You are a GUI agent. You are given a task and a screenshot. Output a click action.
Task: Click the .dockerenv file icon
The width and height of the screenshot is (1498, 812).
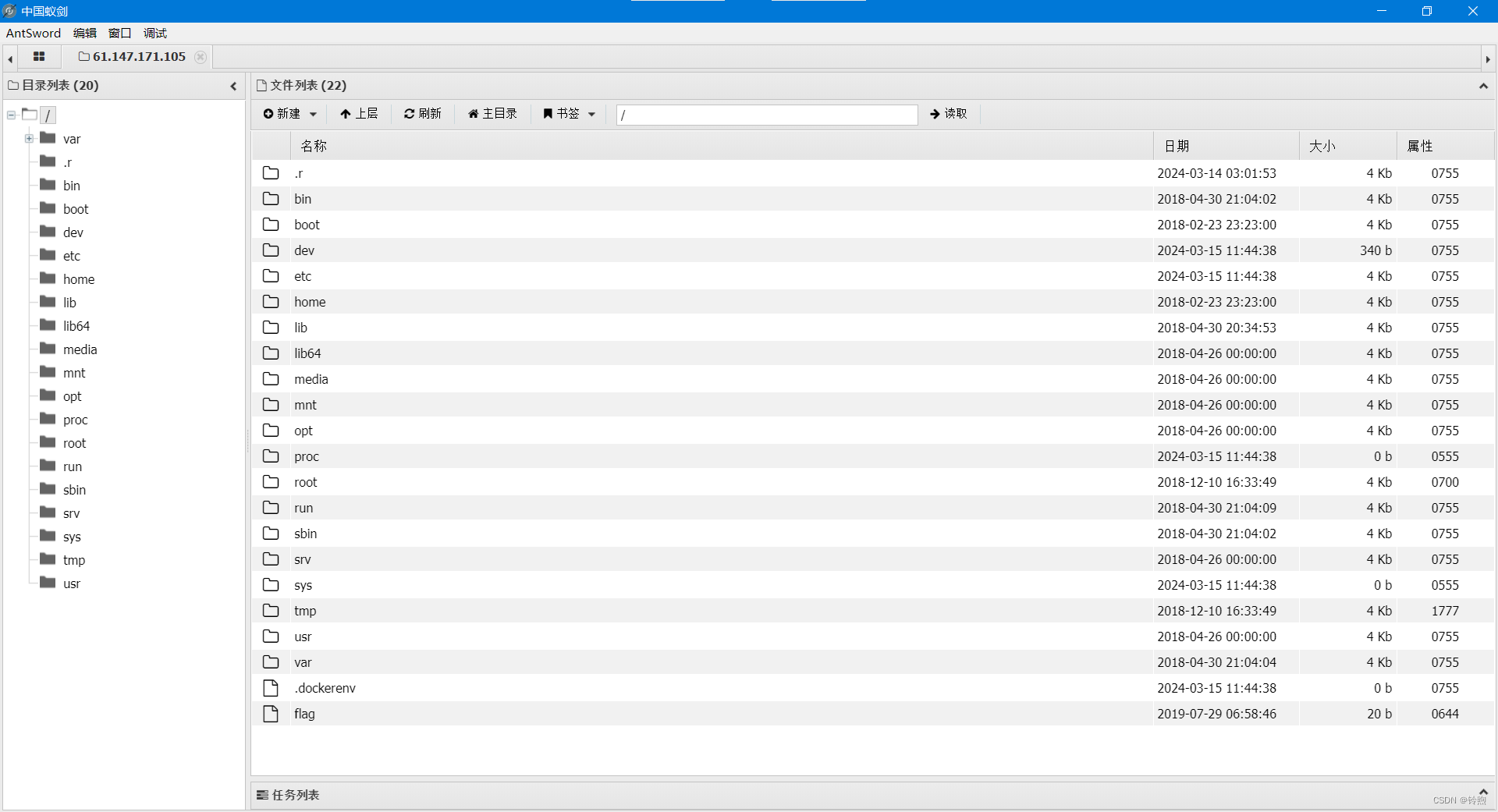(271, 688)
